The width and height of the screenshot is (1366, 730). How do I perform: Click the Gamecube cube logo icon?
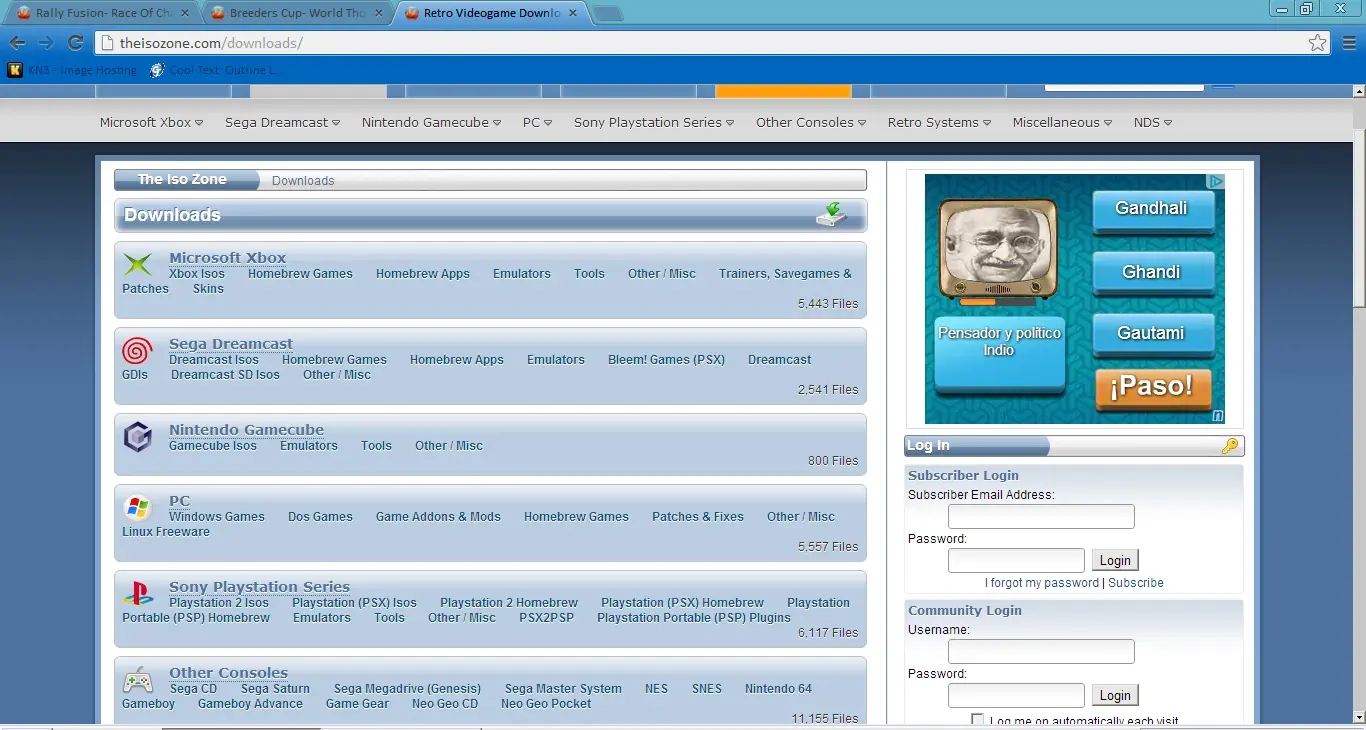pos(137,437)
